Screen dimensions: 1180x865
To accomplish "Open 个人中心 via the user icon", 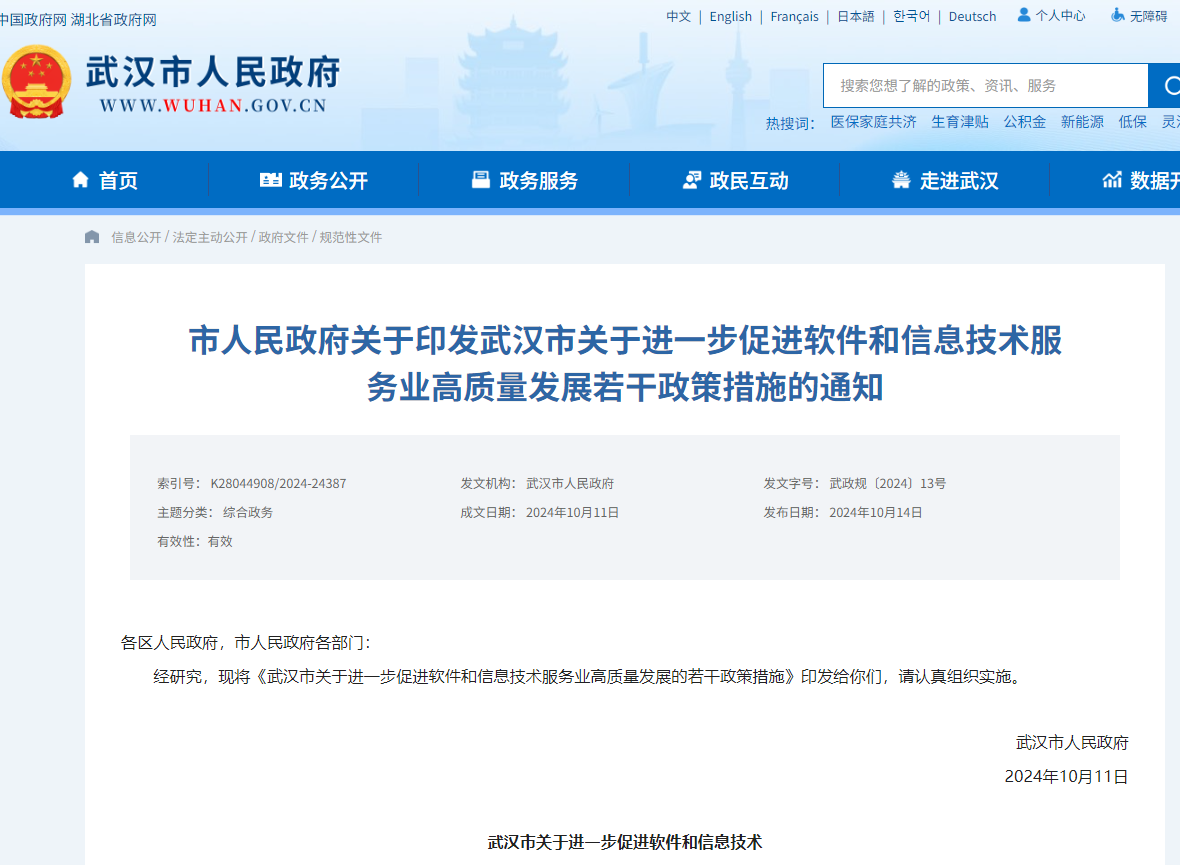I will pyautogui.click(x=1023, y=15).
